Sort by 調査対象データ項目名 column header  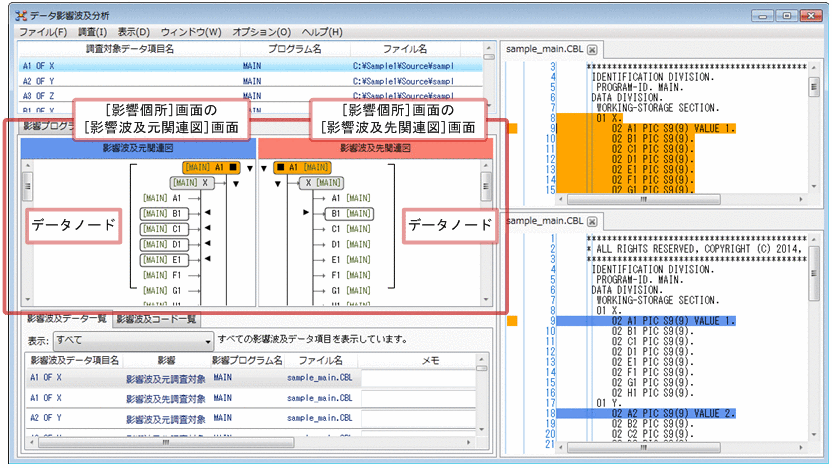pos(130,49)
